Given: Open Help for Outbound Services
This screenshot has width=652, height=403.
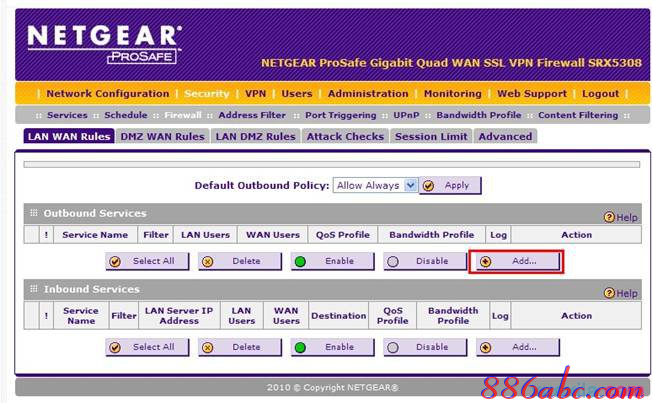Looking at the screenshot, I should [x=621, y=217].
